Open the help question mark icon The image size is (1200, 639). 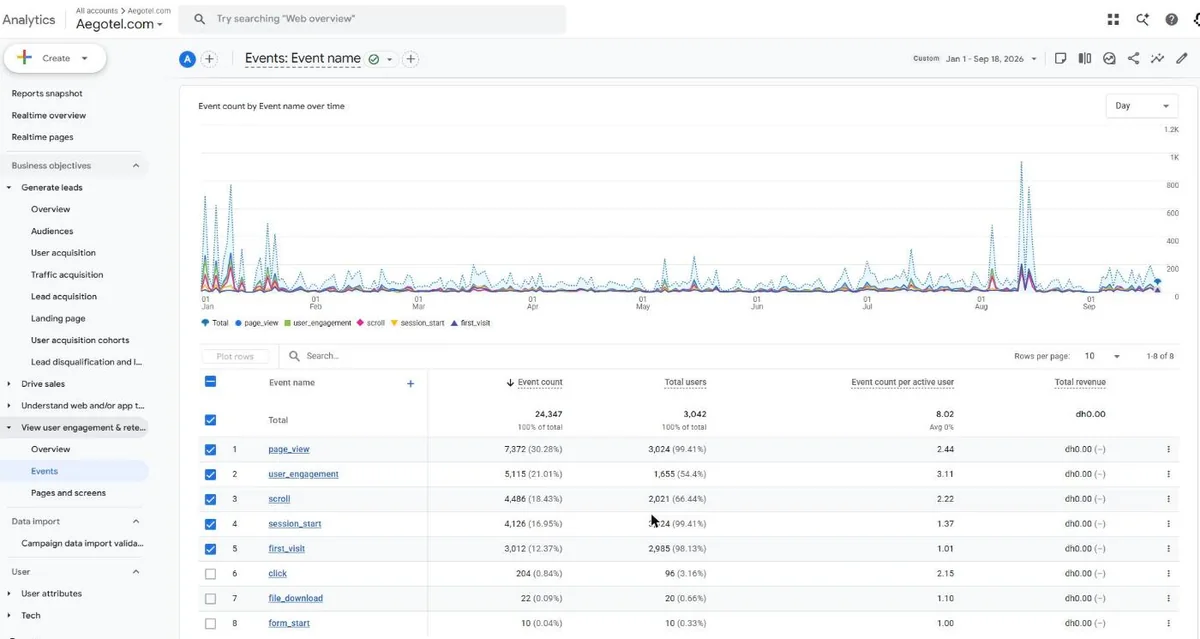(x=1171, y=19)
